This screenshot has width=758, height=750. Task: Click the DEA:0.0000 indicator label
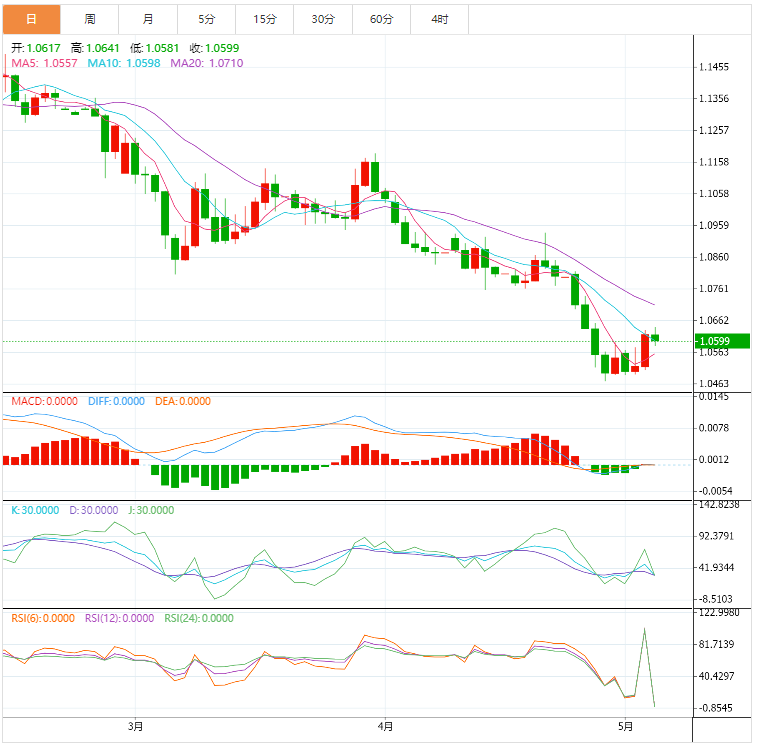click(183, 401)
